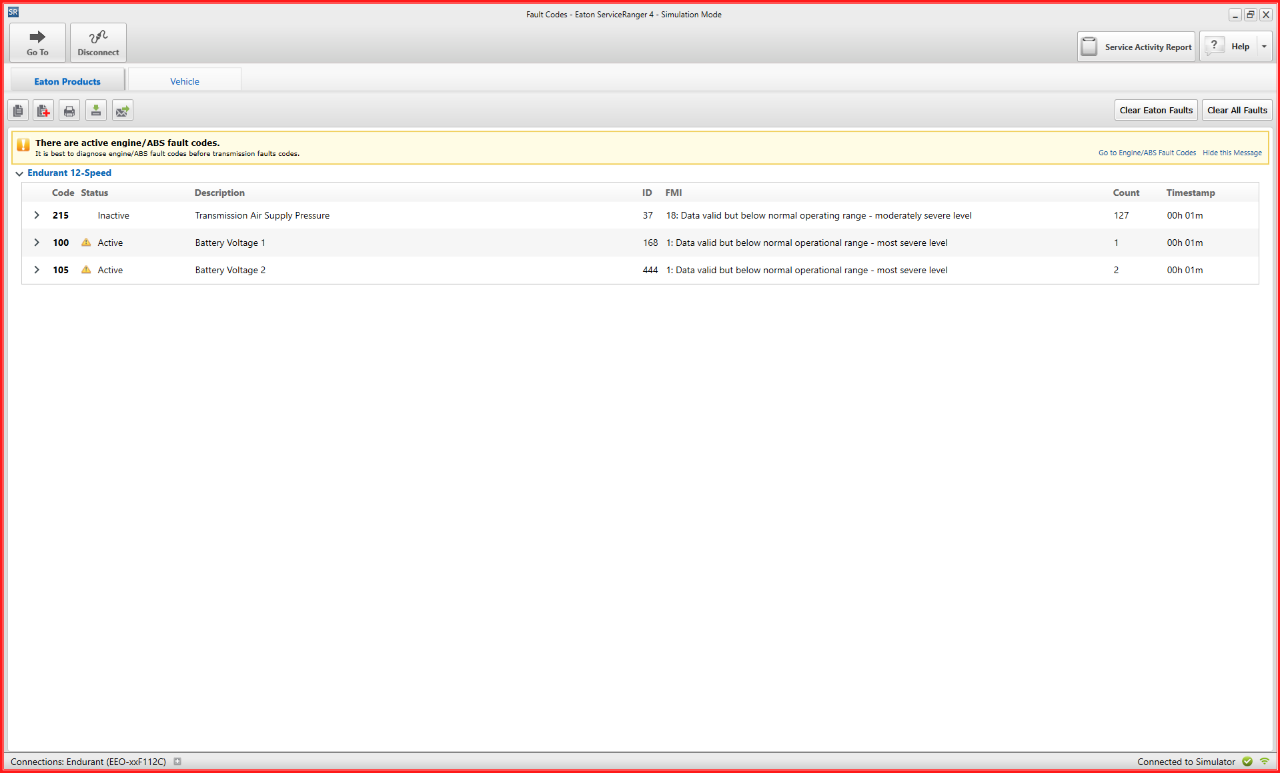The width and height of the screenshot is (1280, 773).
Task: Click the Clear All Faults button
Action: pyautogui.click(x=1237, y=110)
